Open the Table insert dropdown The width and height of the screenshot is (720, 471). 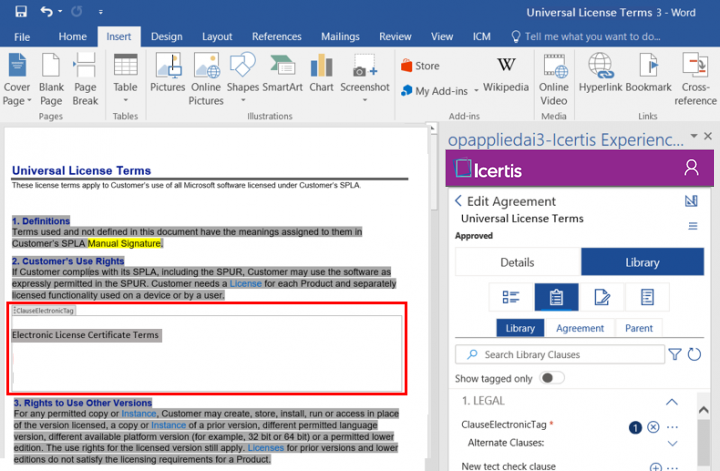[125, 78]
